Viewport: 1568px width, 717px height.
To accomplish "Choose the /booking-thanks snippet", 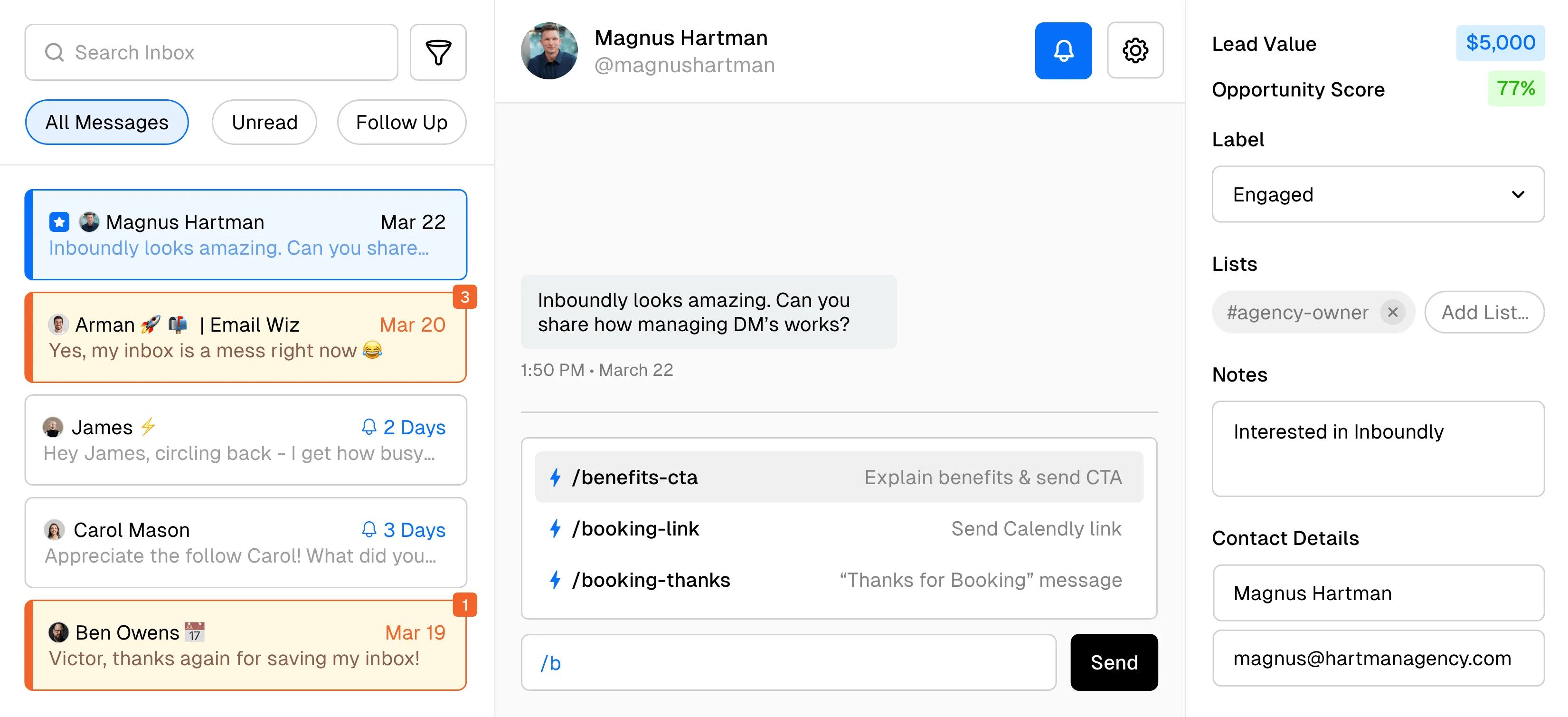I will (839, 579).
